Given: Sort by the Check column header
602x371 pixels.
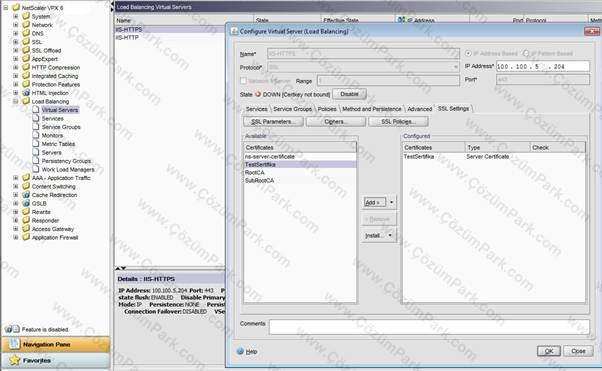Looking at the screenshot, I should tap(557, 147).
